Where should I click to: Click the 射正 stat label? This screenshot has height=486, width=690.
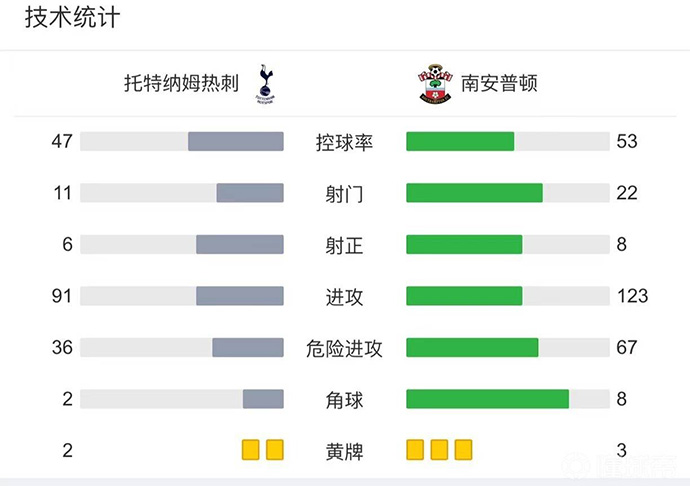tap(344, 245)
